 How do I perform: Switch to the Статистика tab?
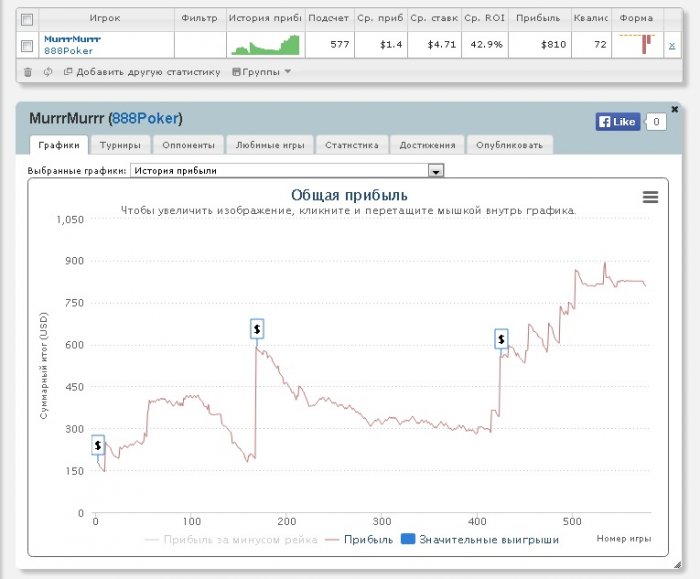pyautogui.click(x=352, y=145)
